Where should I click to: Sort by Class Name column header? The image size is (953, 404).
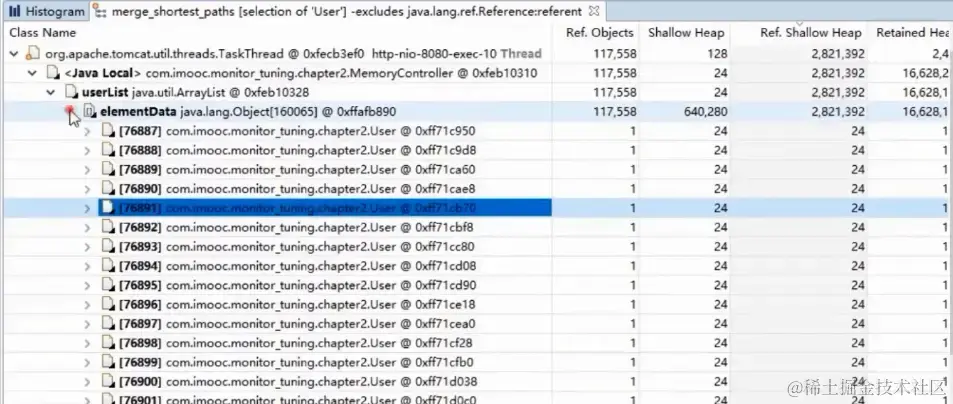43,32
